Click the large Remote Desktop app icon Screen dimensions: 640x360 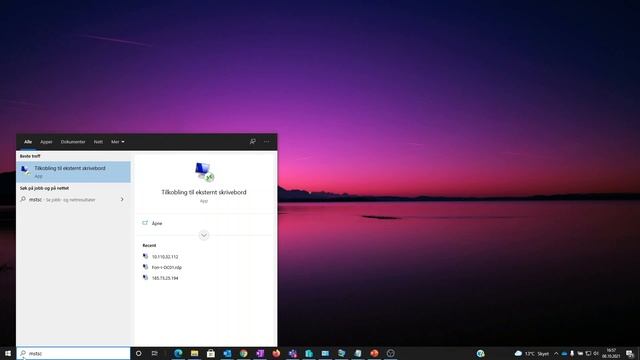(x=204, y=172)
